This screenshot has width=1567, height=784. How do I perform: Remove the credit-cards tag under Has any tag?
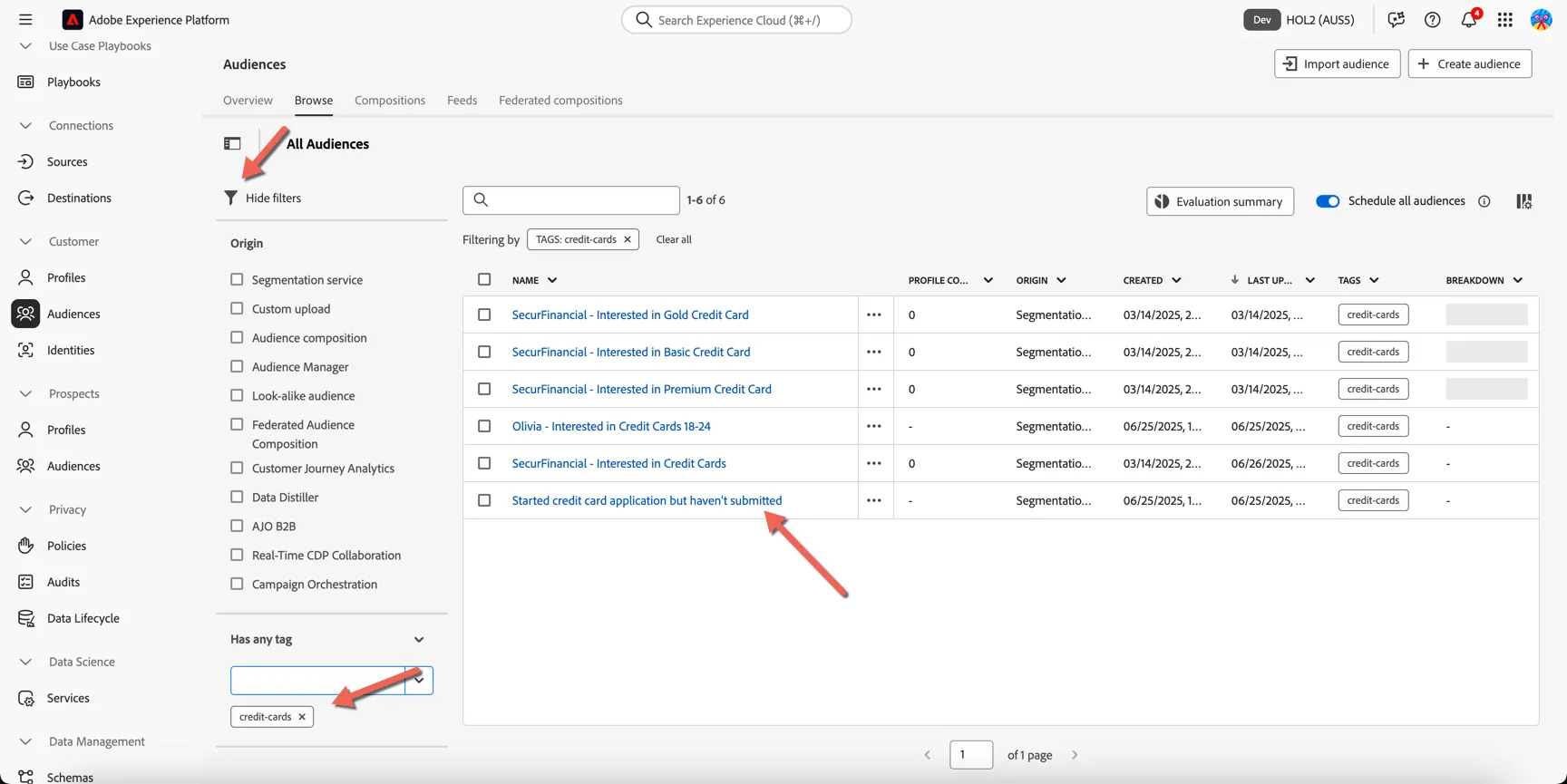pyautogui.click(x=302, y=717)
